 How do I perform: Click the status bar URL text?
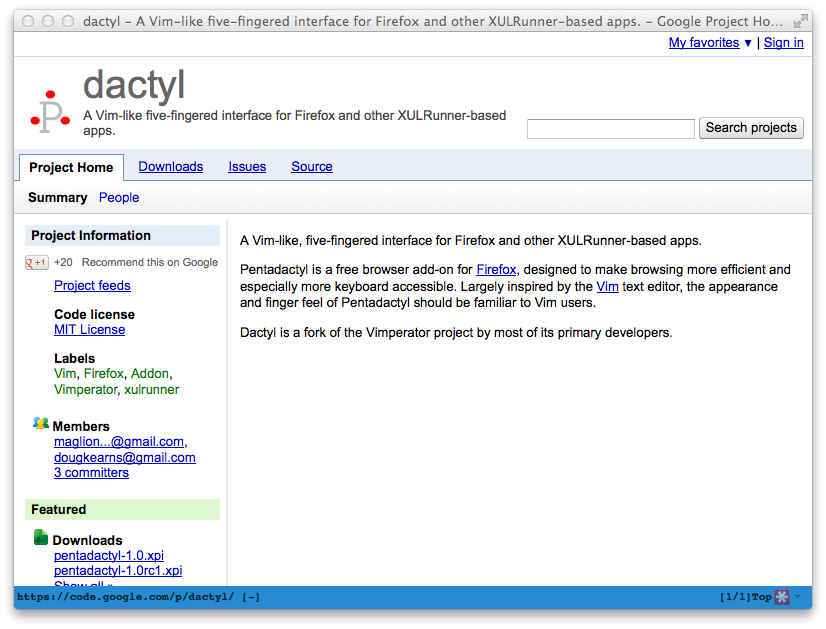(125, 597)
